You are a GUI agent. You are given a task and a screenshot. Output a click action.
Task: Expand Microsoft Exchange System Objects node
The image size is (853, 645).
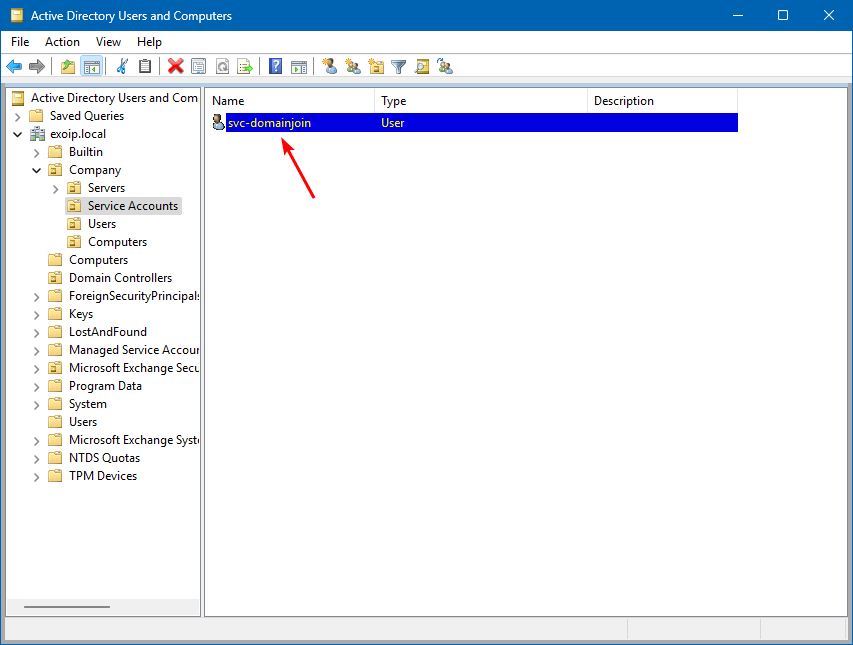click(36, 441)
